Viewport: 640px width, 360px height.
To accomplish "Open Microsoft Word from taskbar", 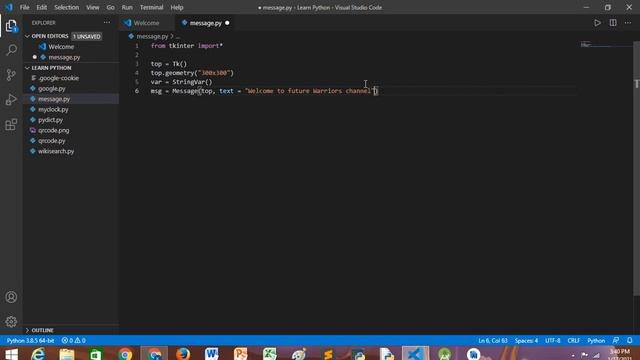I will click(x=212, y=354).
